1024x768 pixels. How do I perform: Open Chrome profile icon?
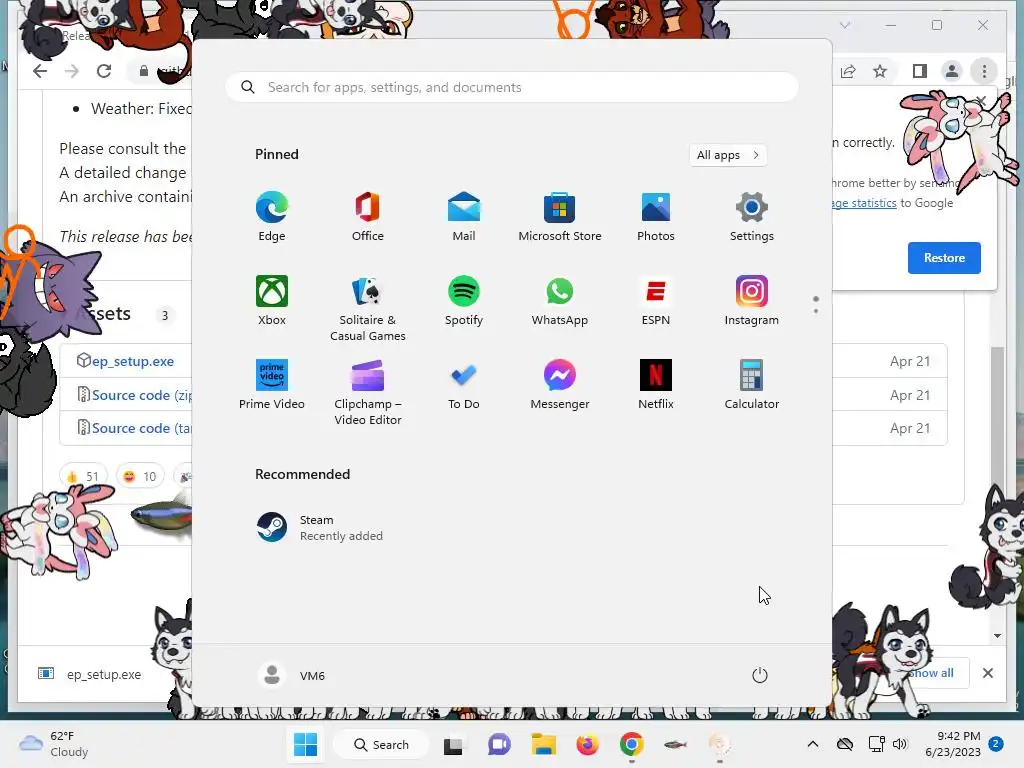pos(952,71)
